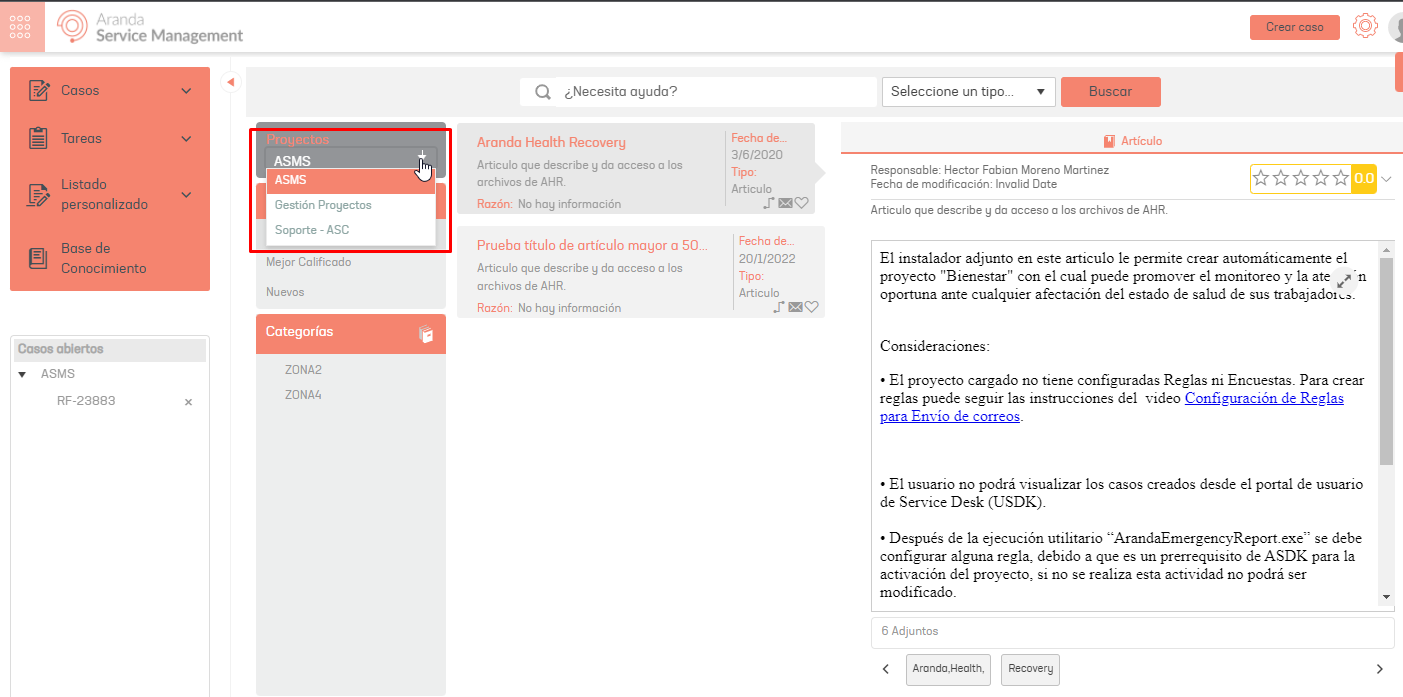Viewport: 1403px width, 697px height.
Task: Close the RF-23883 open case
Action: (188, 401)
